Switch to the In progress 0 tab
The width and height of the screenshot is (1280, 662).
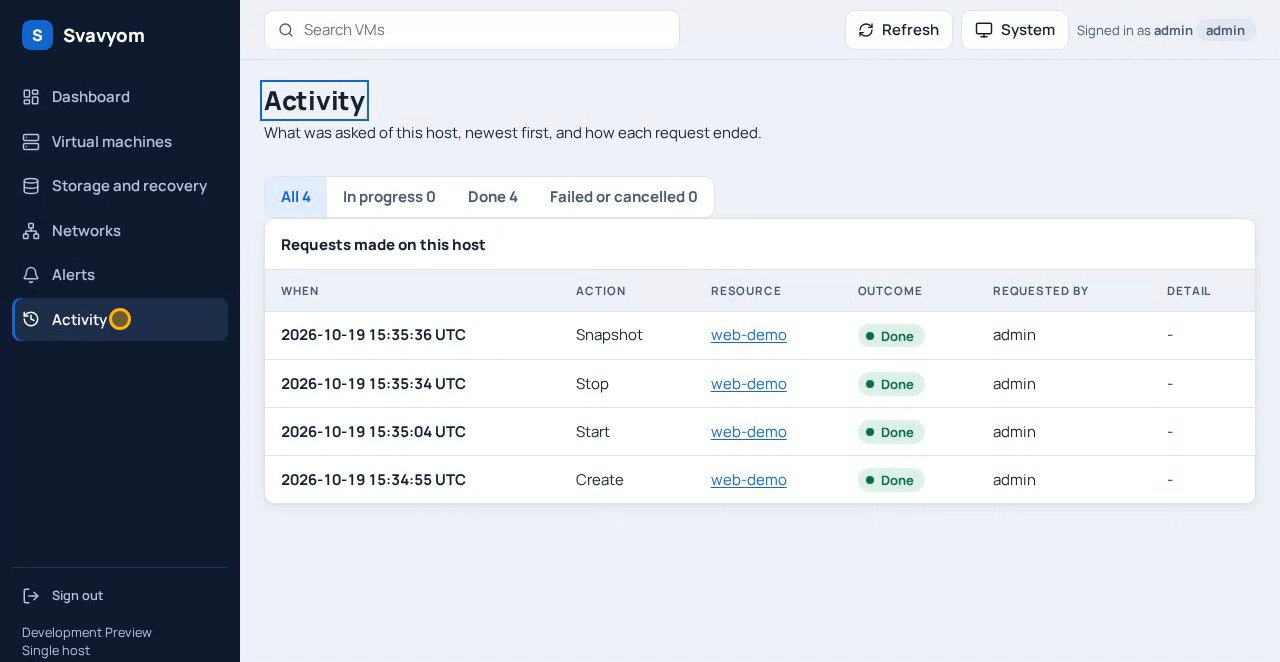(x=389, y=197)
